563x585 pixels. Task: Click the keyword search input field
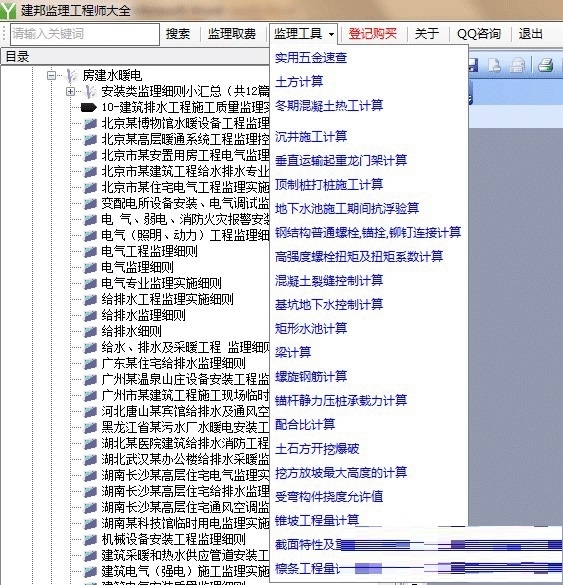click(x=85, y=34)
